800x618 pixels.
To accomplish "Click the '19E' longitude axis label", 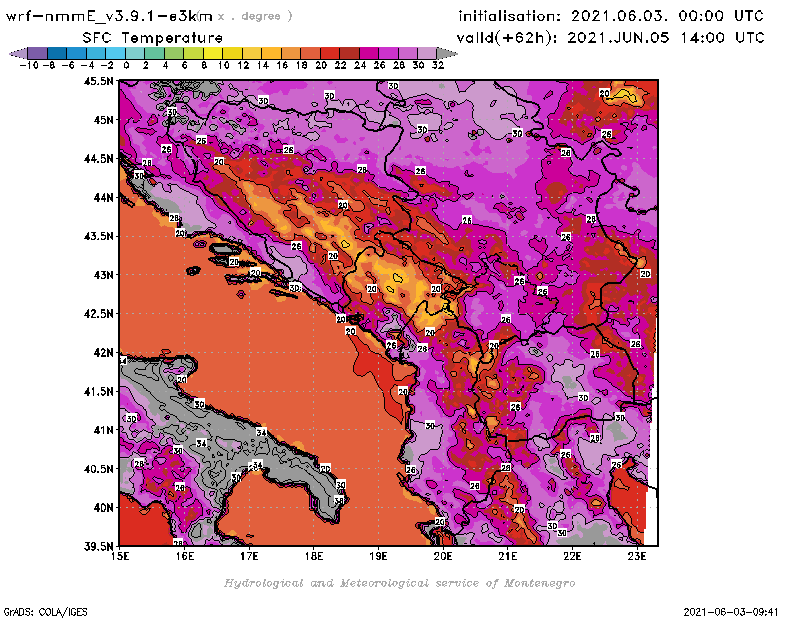I will point(378,556).
